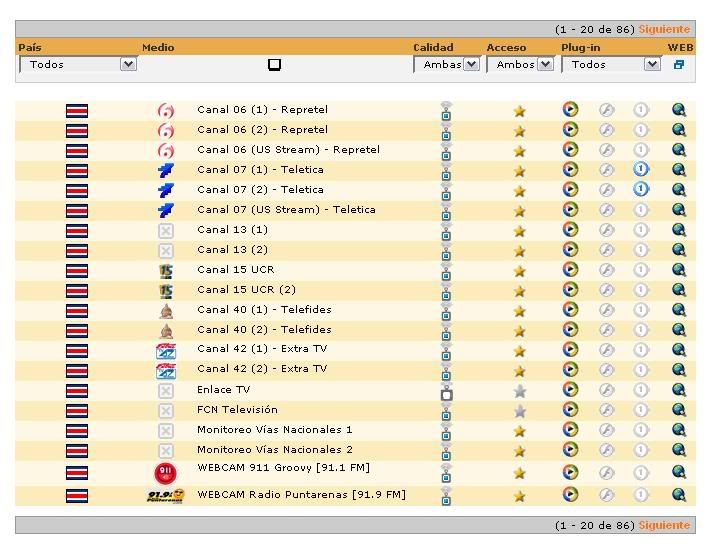Click the TV screen icon under Medio
The width and height of the screenshot is (714, 551).
tap(274, 65)
